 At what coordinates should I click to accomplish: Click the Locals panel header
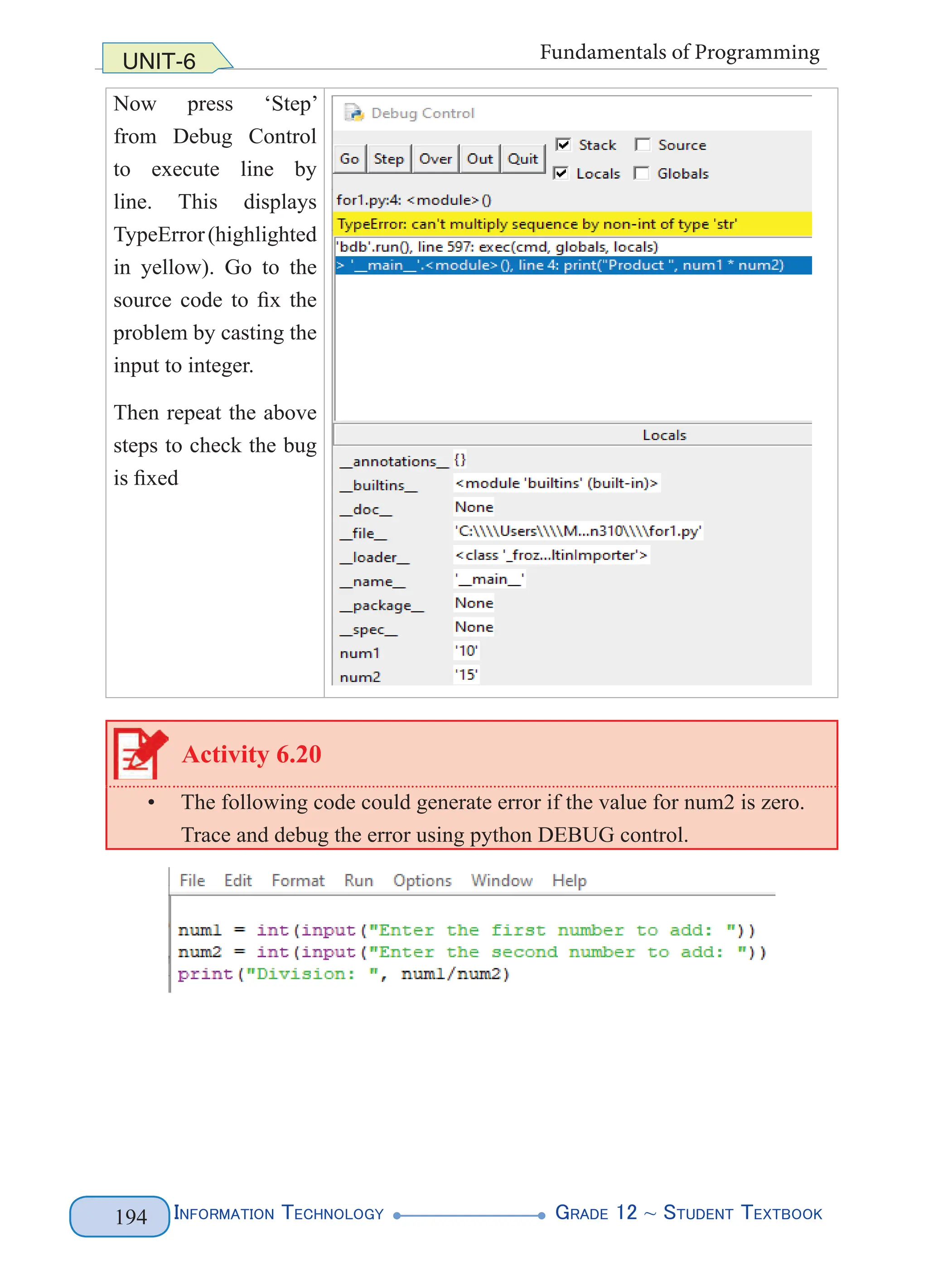click(573, 435)
